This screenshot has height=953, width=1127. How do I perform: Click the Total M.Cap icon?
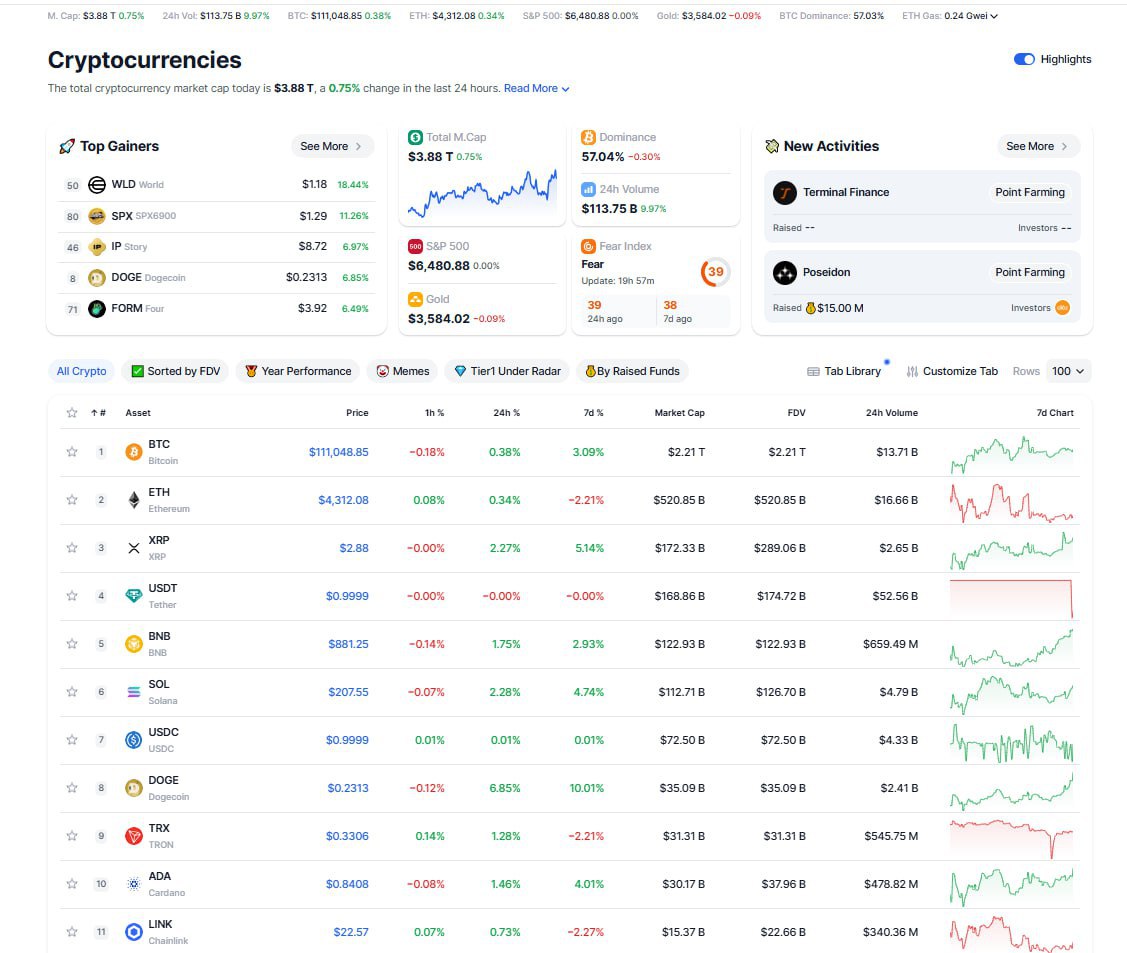[x=415, y=137]
